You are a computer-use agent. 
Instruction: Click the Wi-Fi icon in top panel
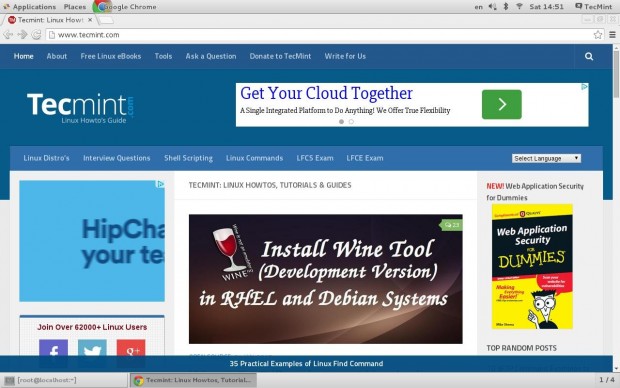[519, 6]
